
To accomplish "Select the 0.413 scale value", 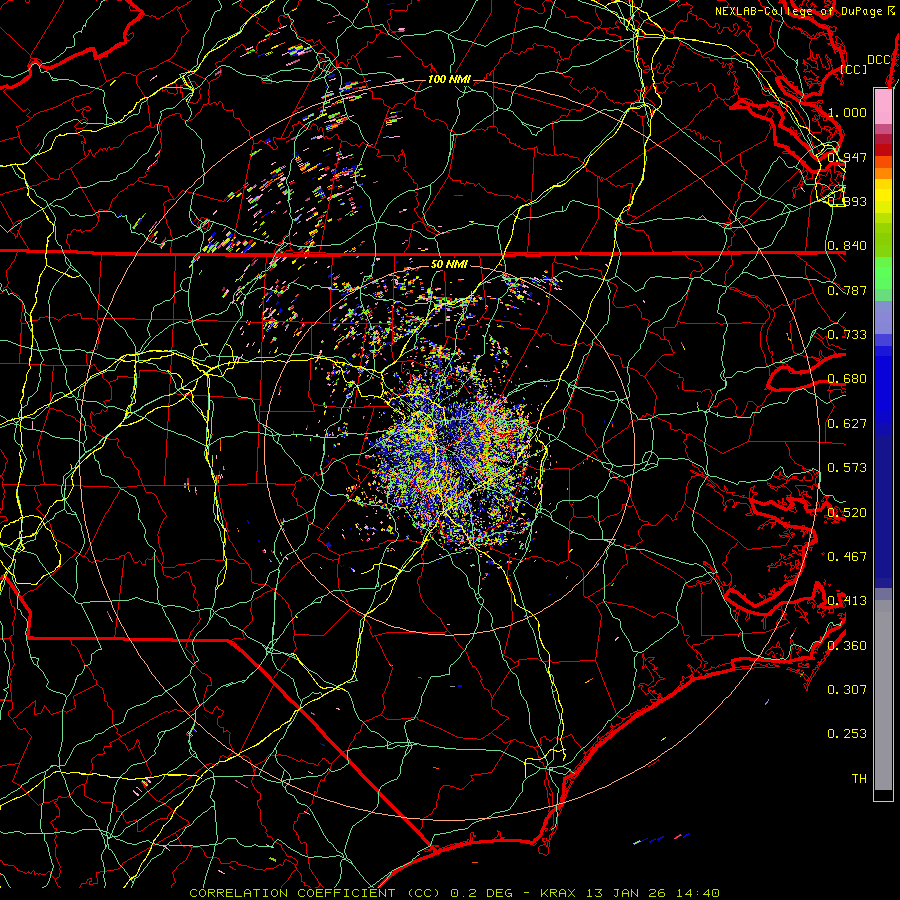I will [847, 601].
